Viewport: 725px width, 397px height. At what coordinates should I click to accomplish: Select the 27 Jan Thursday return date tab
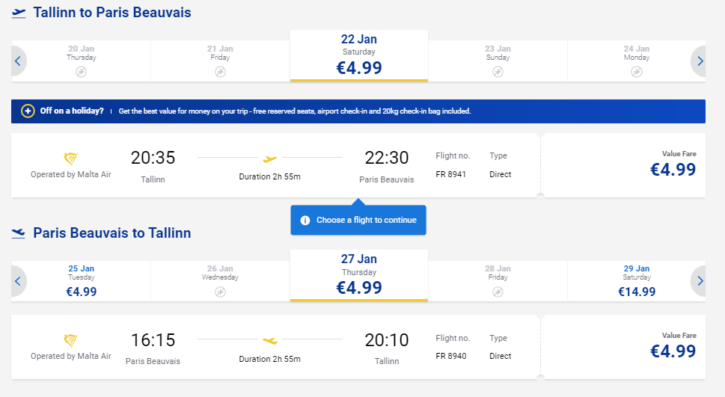pos(359,276)
